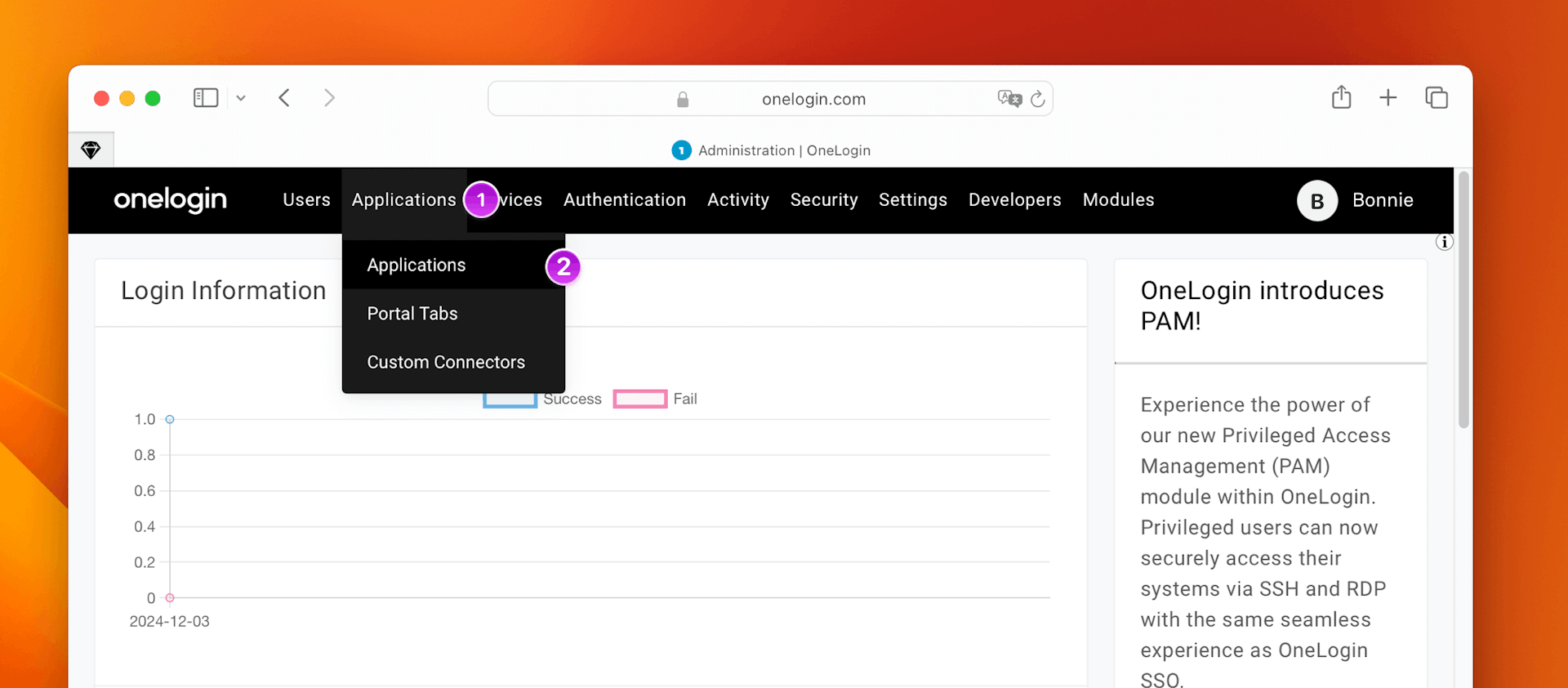1568x688 pixels.
Task: Choose Custom Connectors in the dropdown
Action: [453, 362]
